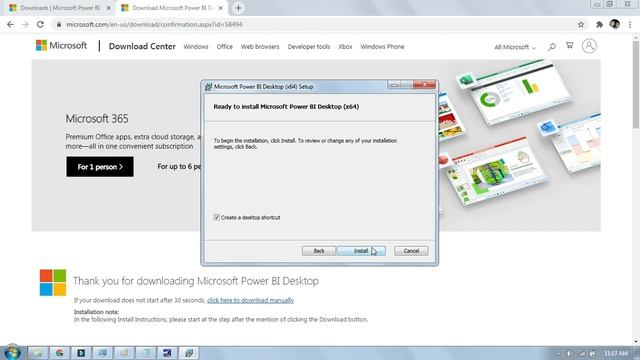Click the For up to 6 people link
The height and width of the screenshot is (360, 640).
pos(179,167)
